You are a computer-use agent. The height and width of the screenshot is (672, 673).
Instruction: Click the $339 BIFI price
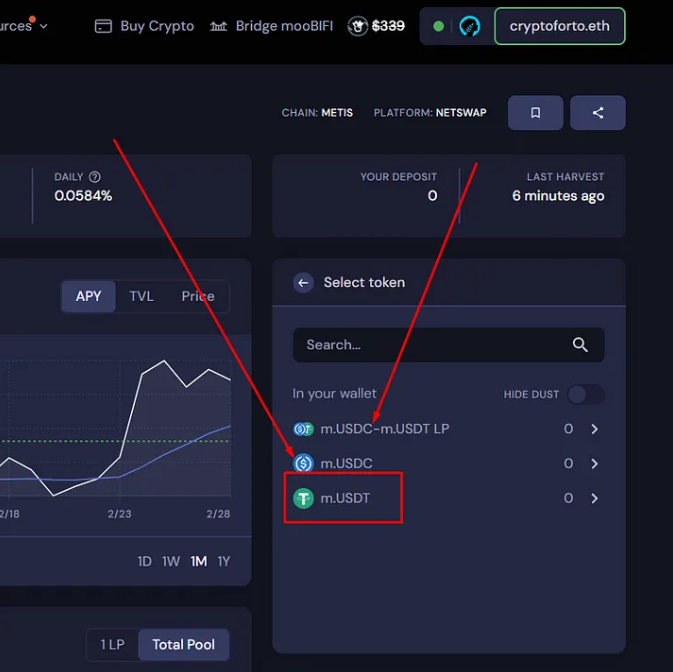(x=388, y=26)
